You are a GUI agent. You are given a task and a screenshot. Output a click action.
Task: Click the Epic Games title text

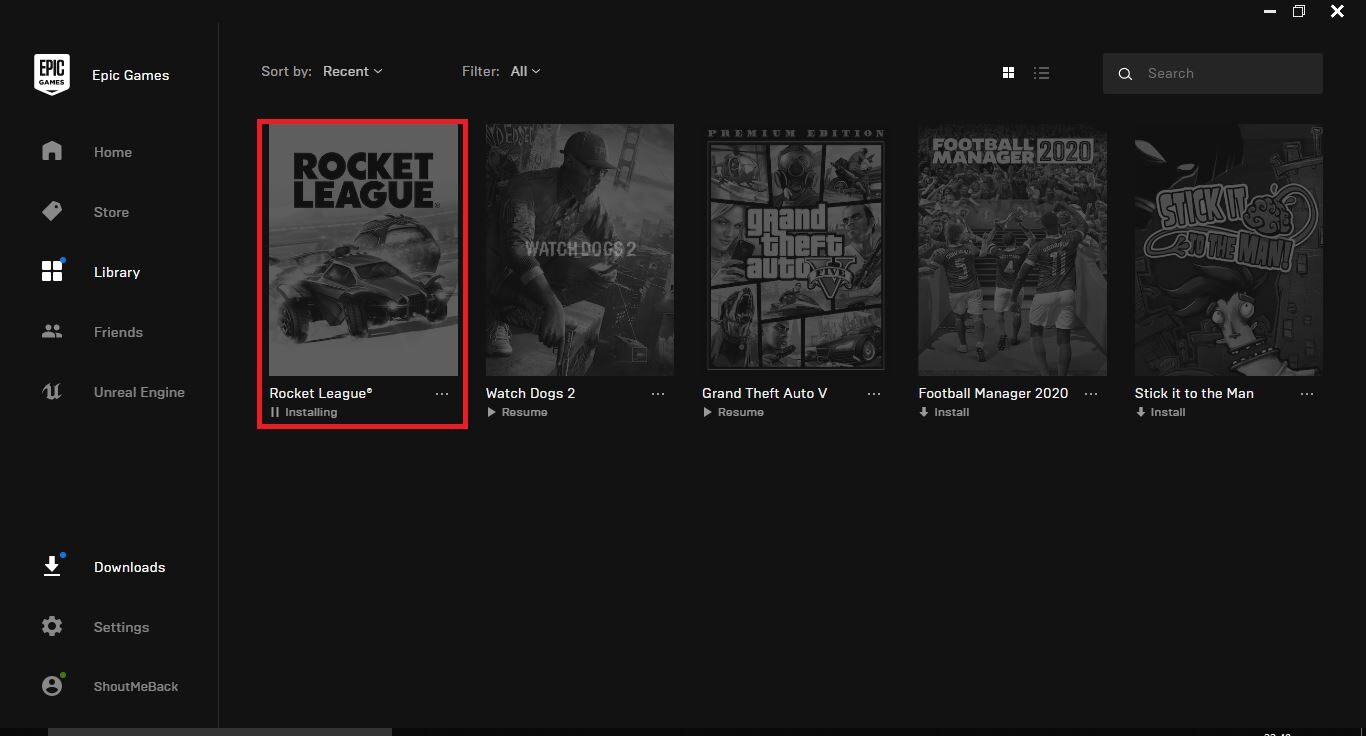tap(130, 75)
